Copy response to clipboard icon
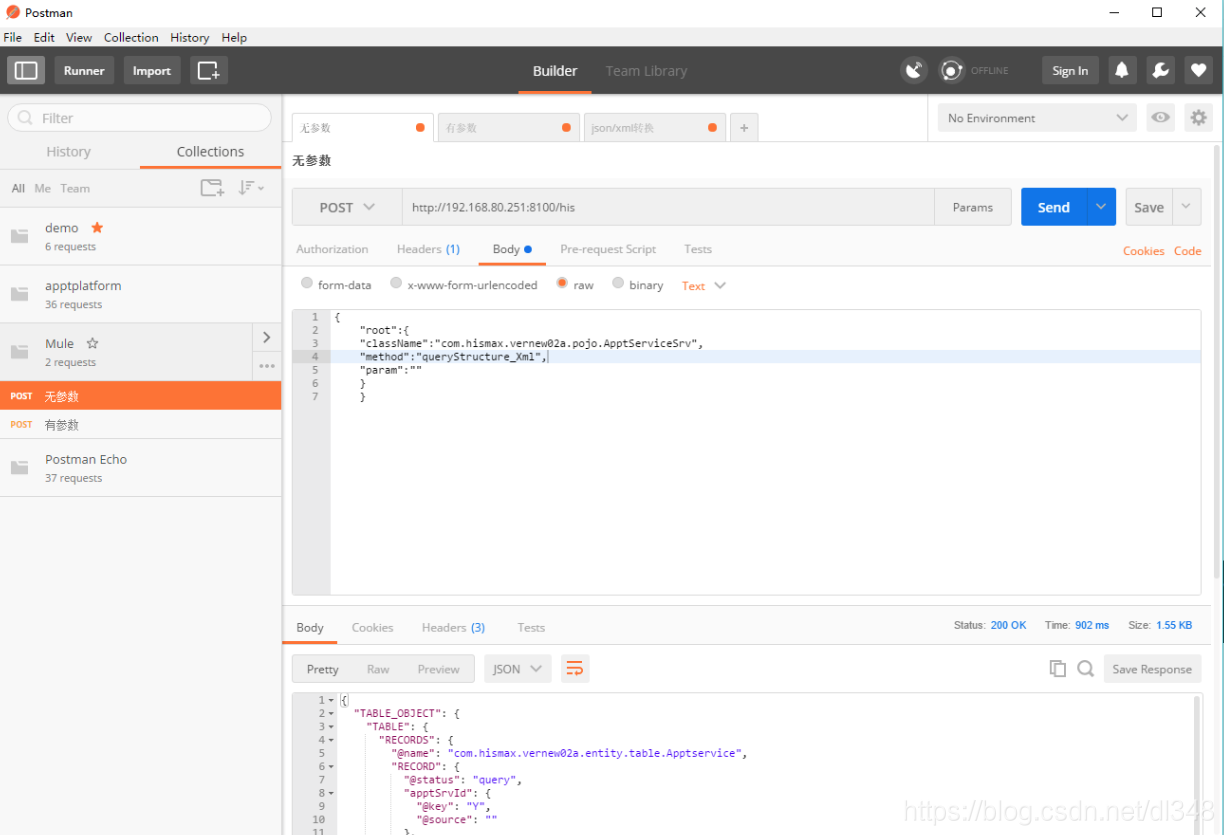The image size is (1224, 835). (1057, 669)
